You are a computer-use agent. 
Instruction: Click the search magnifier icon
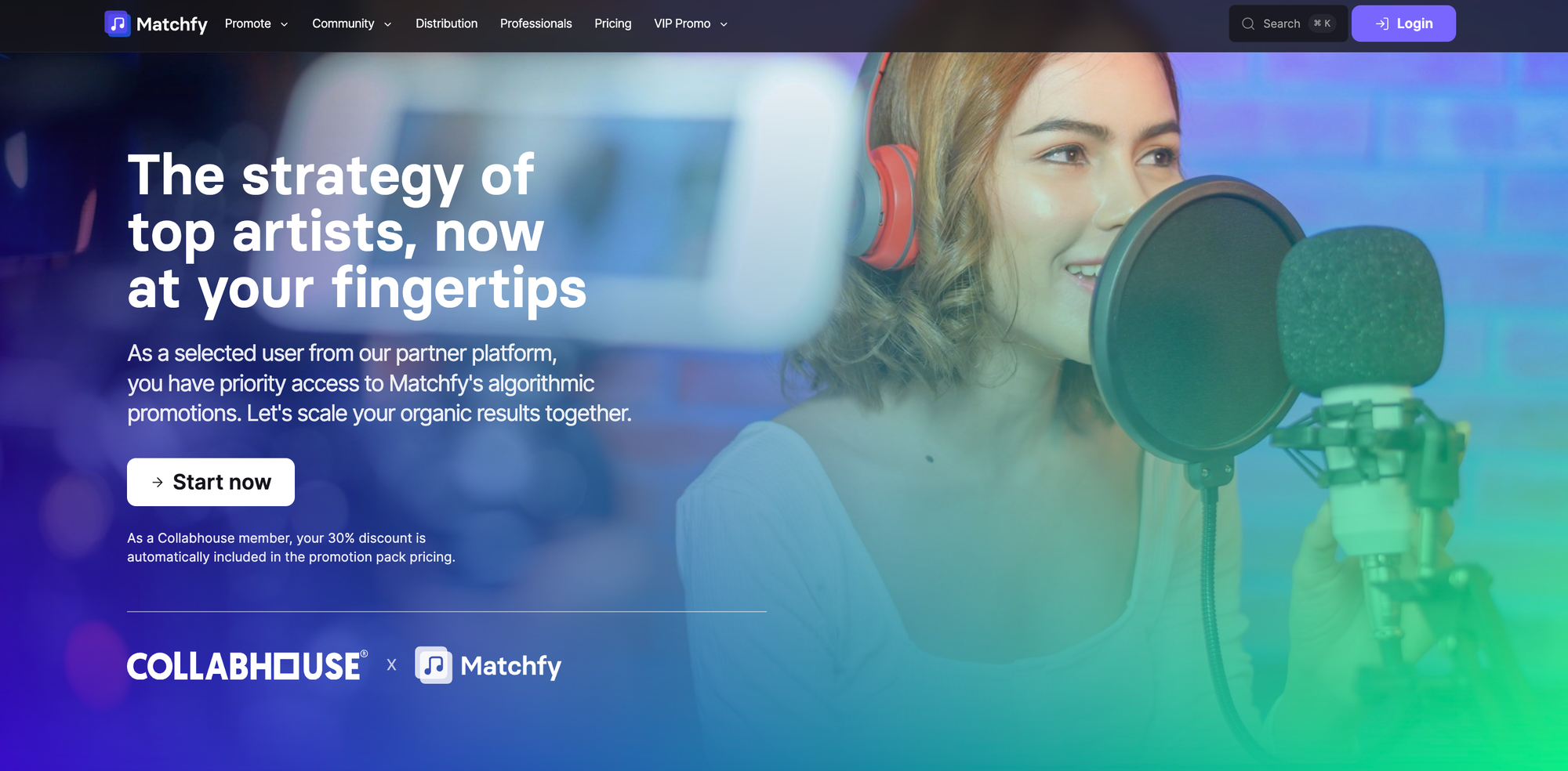(1248, 24)
